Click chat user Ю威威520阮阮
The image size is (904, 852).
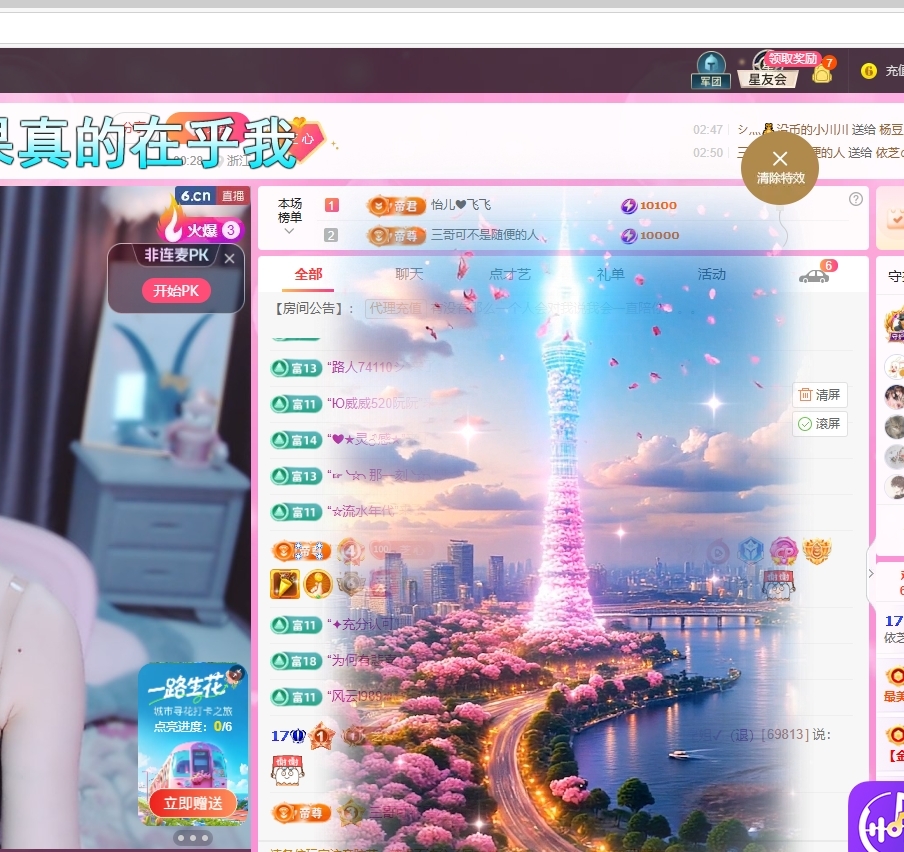pyautogui.click(x=374, y=403)
